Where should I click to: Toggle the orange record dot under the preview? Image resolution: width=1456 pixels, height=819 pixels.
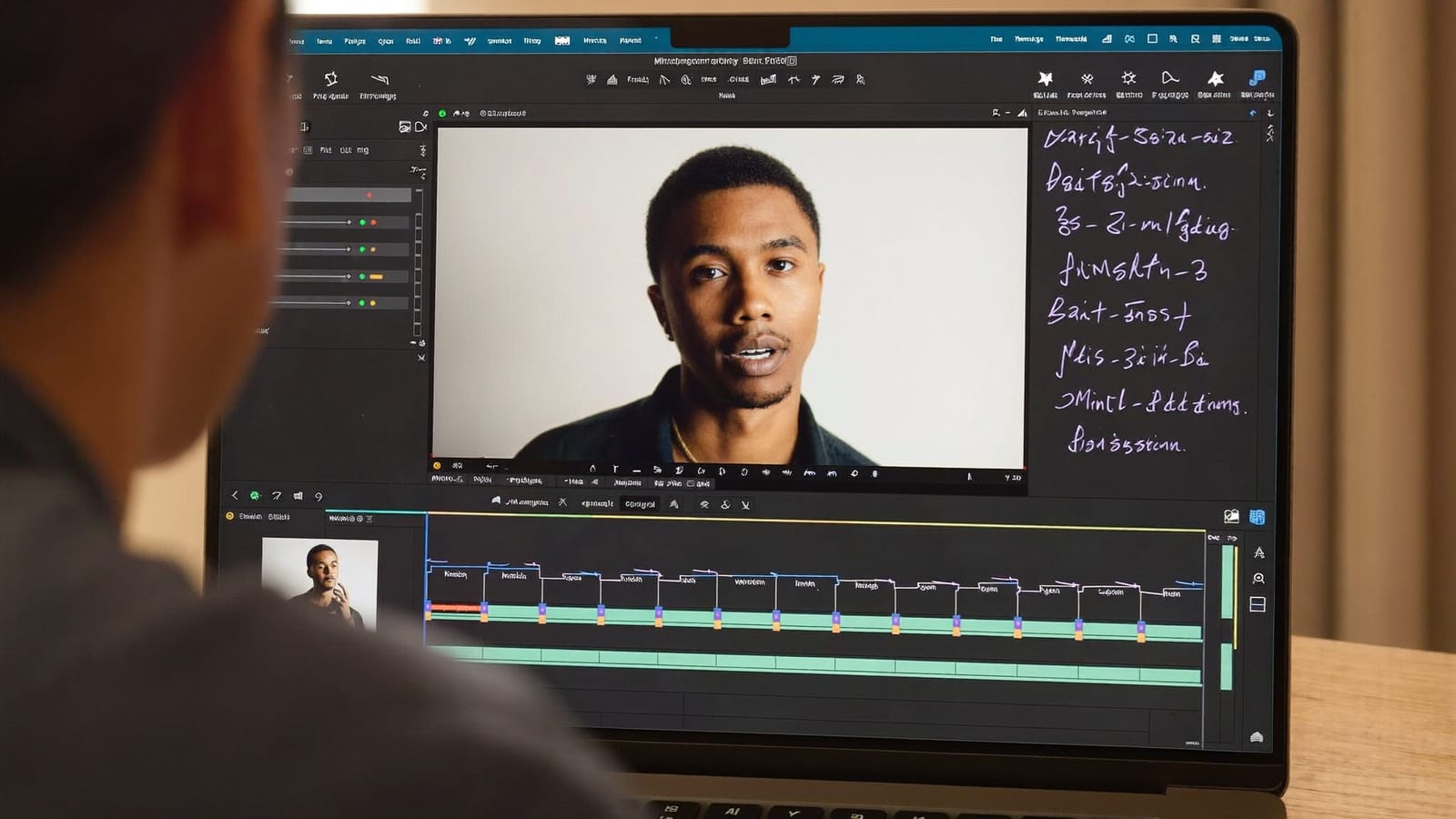pyautogui.click(x=437, y=466)
